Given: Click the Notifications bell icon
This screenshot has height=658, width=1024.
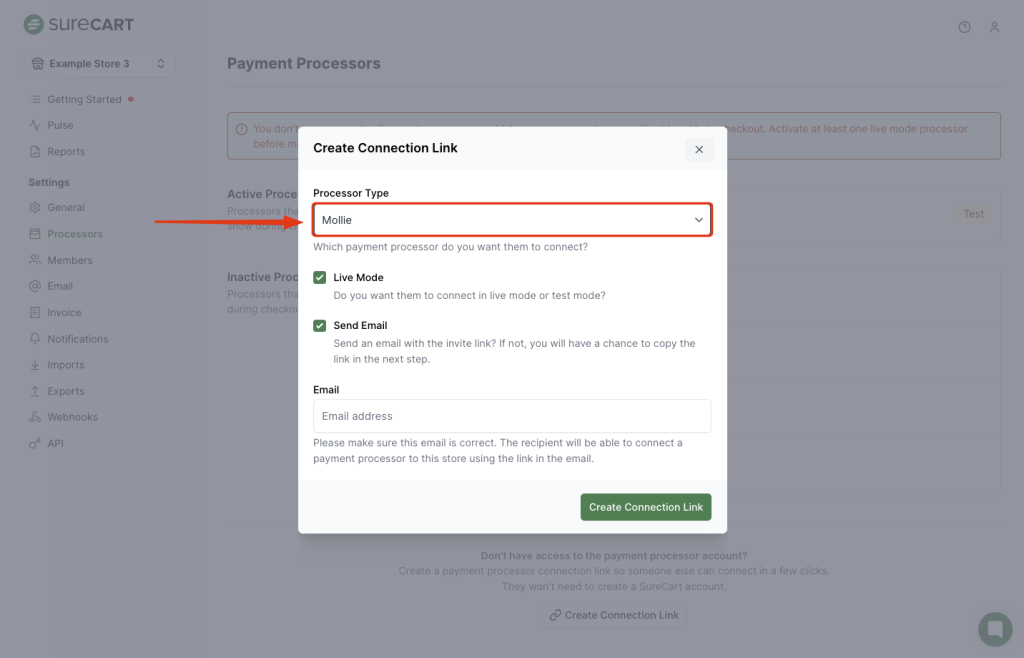Looking at the screenshot, I should pos(35,339).
